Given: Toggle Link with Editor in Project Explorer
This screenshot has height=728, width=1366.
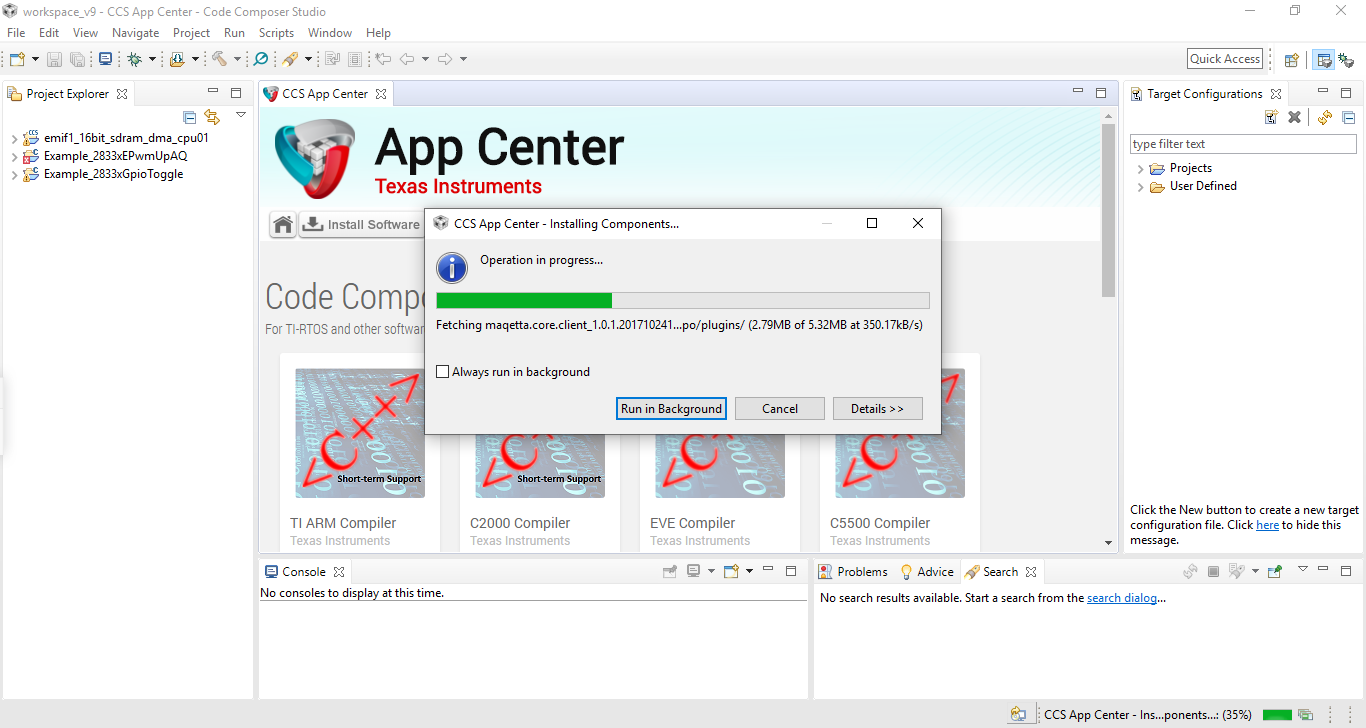Looking at the screenshot, I should pos(211,117).
